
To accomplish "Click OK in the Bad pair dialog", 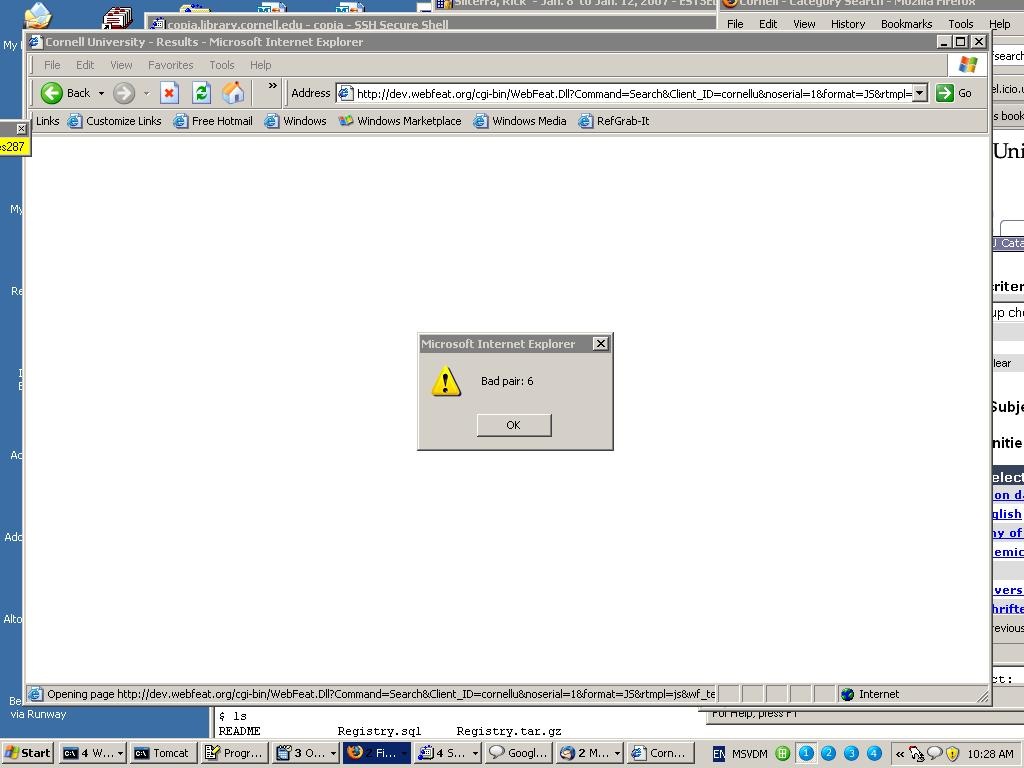I will [513, 425].
